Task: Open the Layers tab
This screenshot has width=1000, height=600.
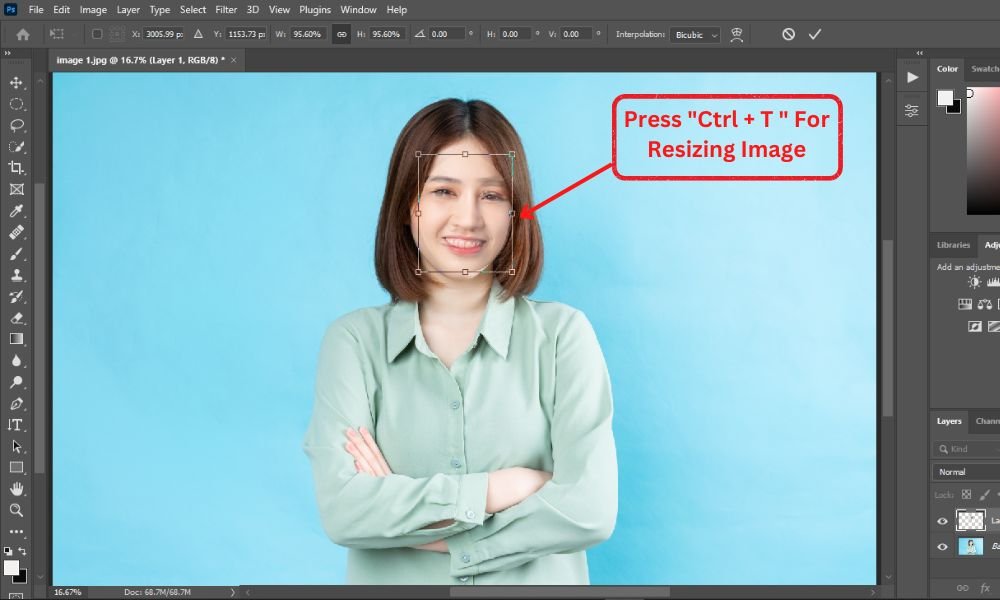Action: [x=948, y=421]
